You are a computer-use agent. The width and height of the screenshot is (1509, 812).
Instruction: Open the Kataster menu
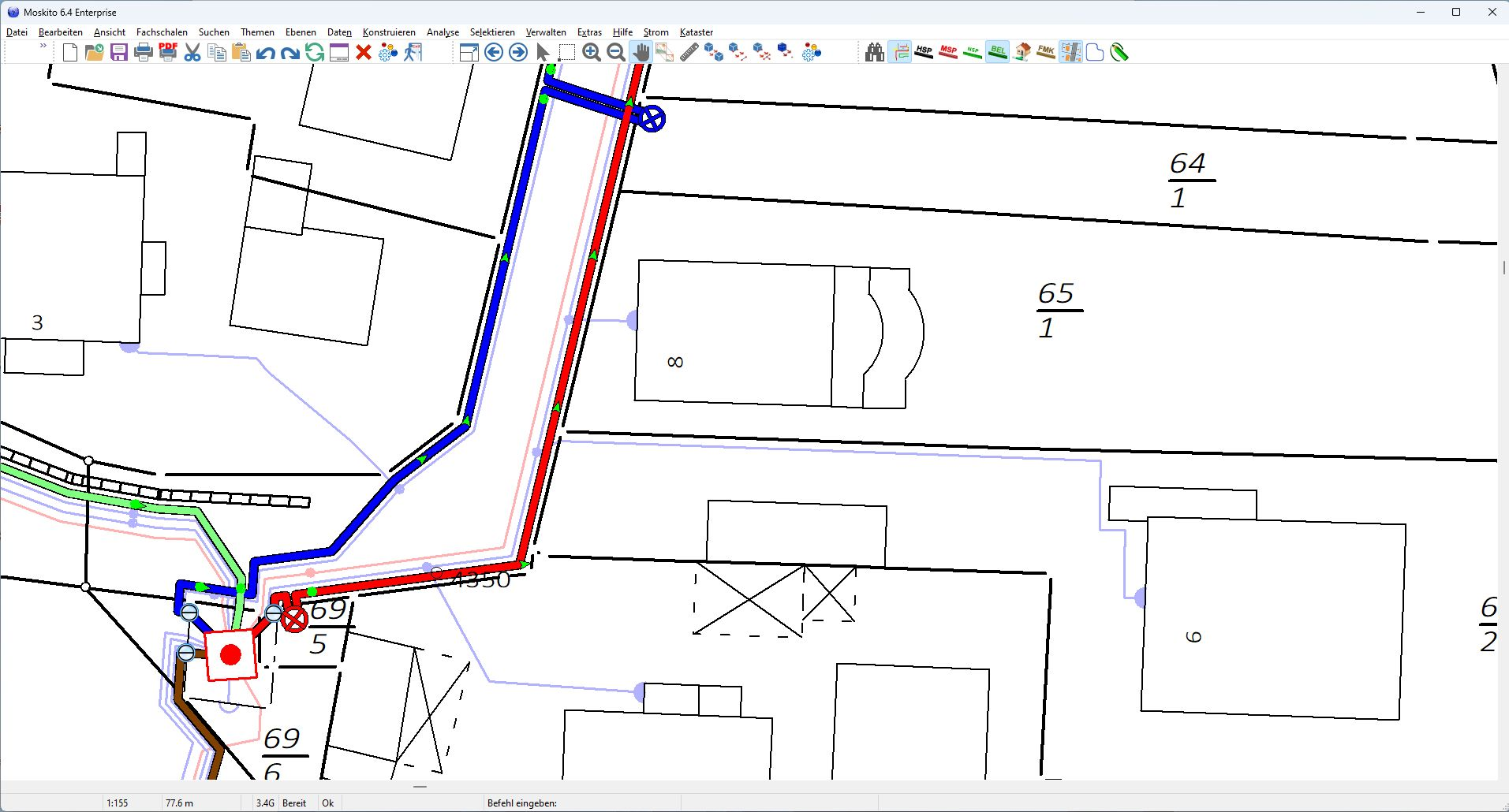[696, 32]
